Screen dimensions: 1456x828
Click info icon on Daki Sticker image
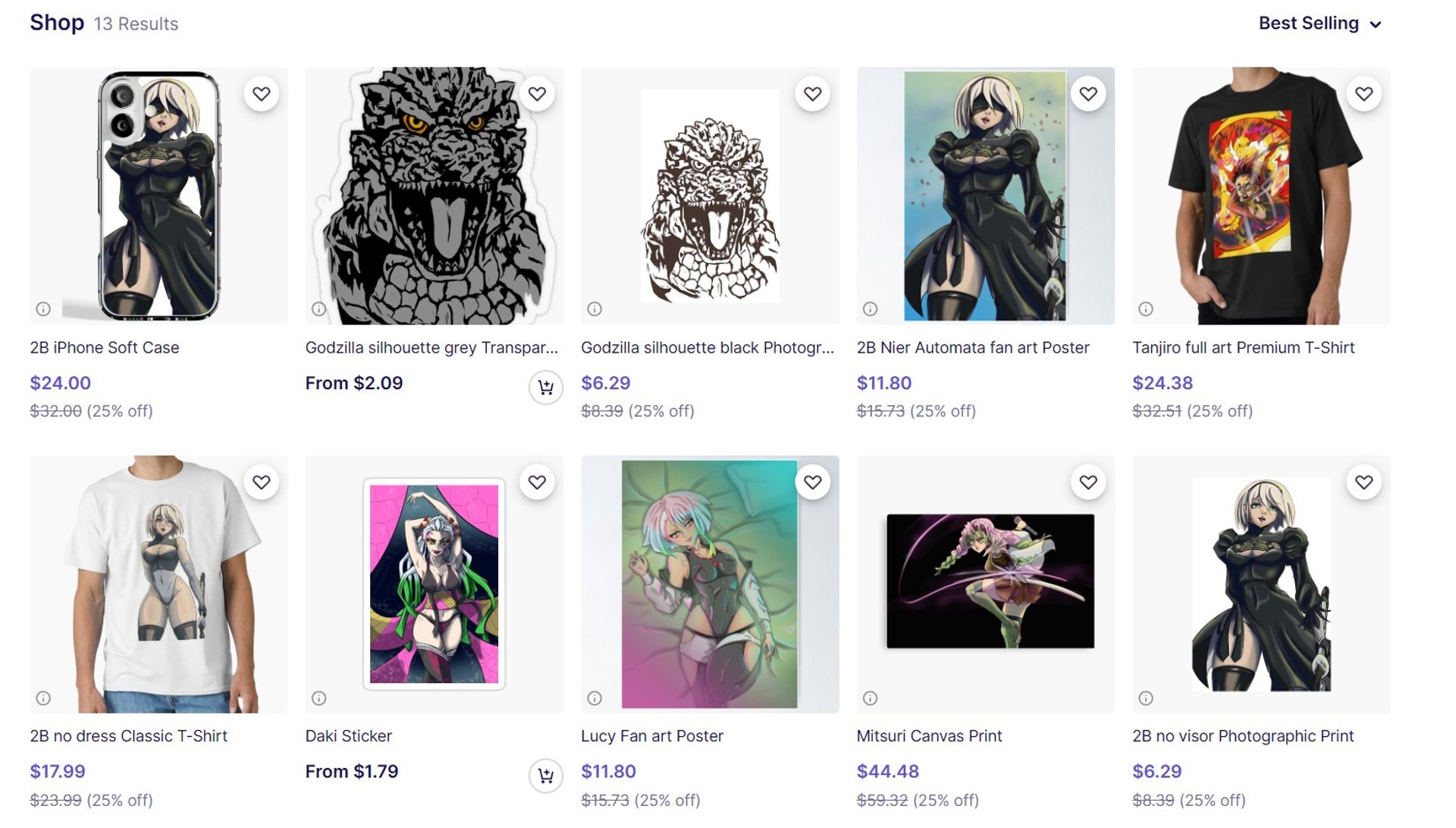318,698
